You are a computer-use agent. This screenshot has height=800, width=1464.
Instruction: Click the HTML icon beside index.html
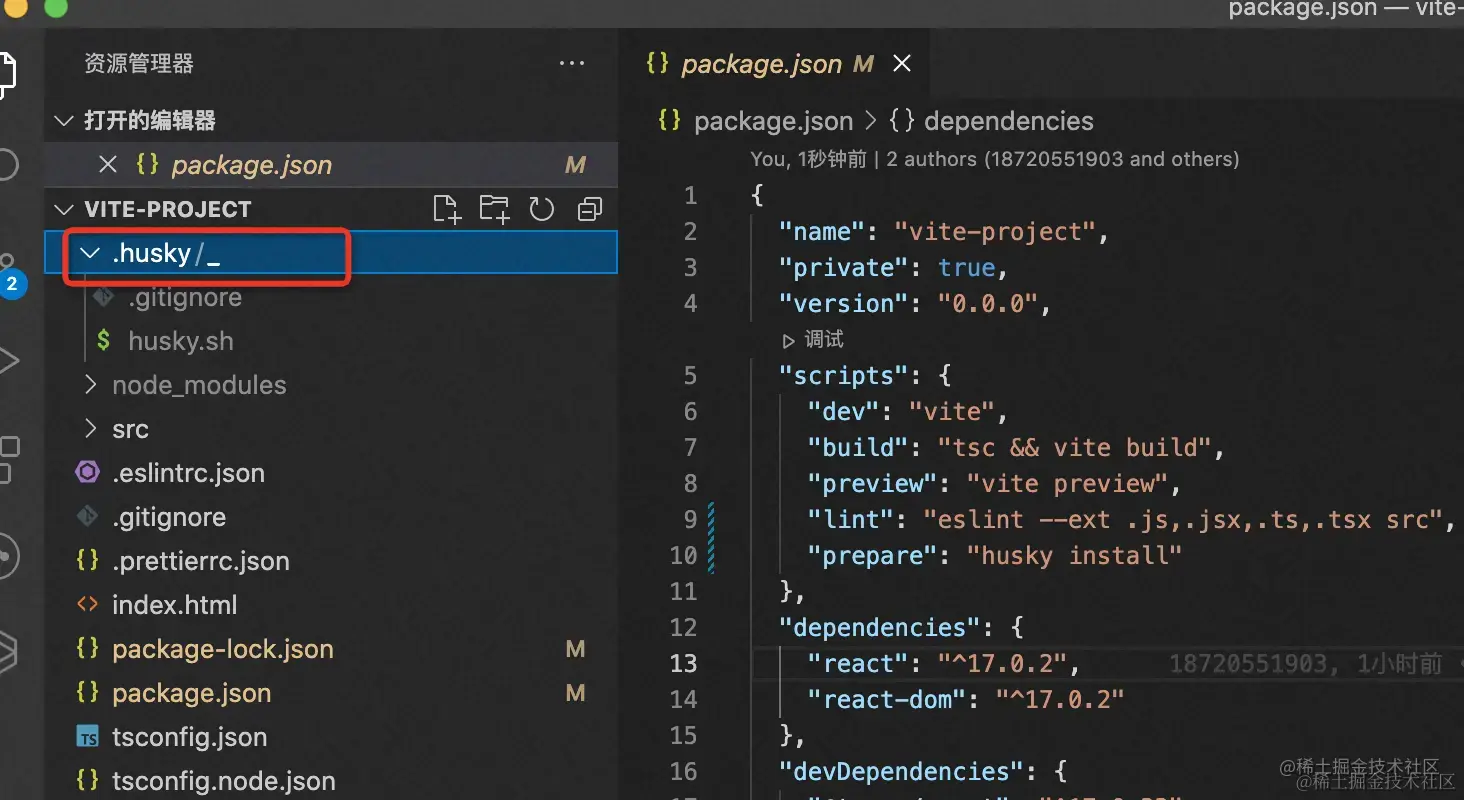point(88,605)
